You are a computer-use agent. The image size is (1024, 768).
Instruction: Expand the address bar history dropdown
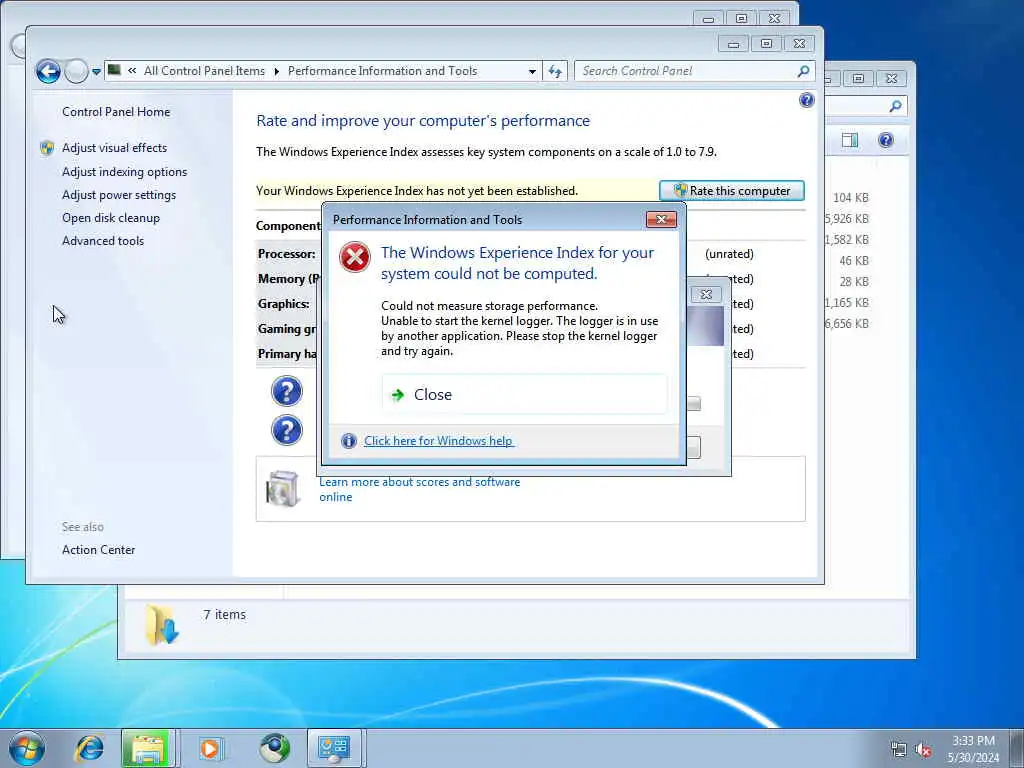[532, 71]
